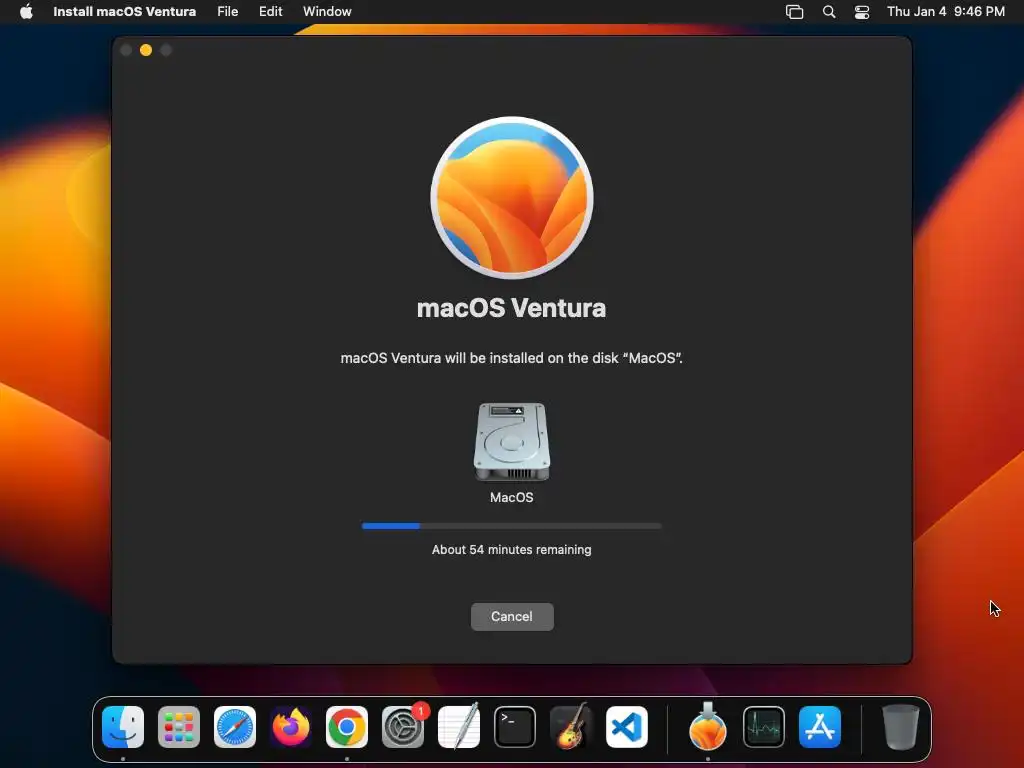Show the date and time notification panel
The width and height of the screenshot is (1024, 768).
point(946,12)
